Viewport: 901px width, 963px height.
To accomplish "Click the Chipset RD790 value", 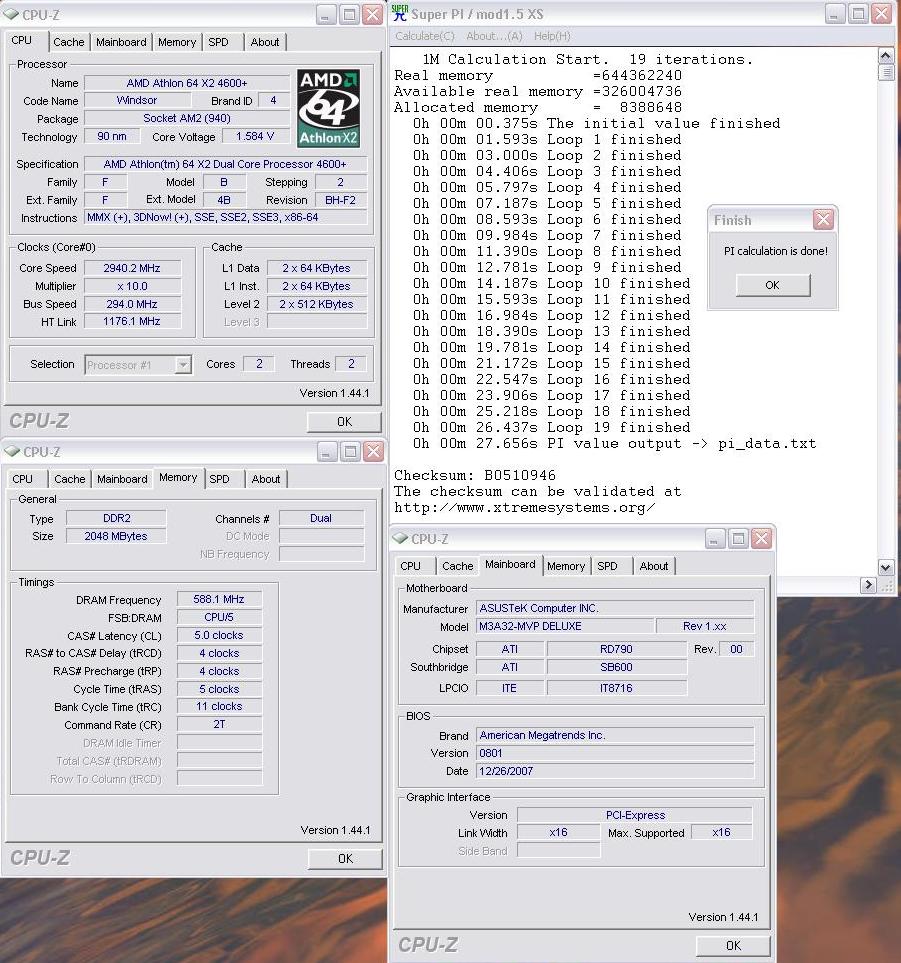I will [616, 649].
